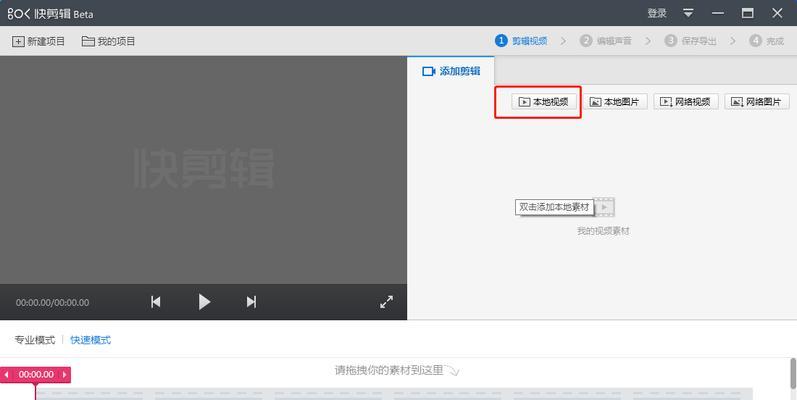
Task: Click the 我的视频素材 label
Action: (x=603, y=231)
